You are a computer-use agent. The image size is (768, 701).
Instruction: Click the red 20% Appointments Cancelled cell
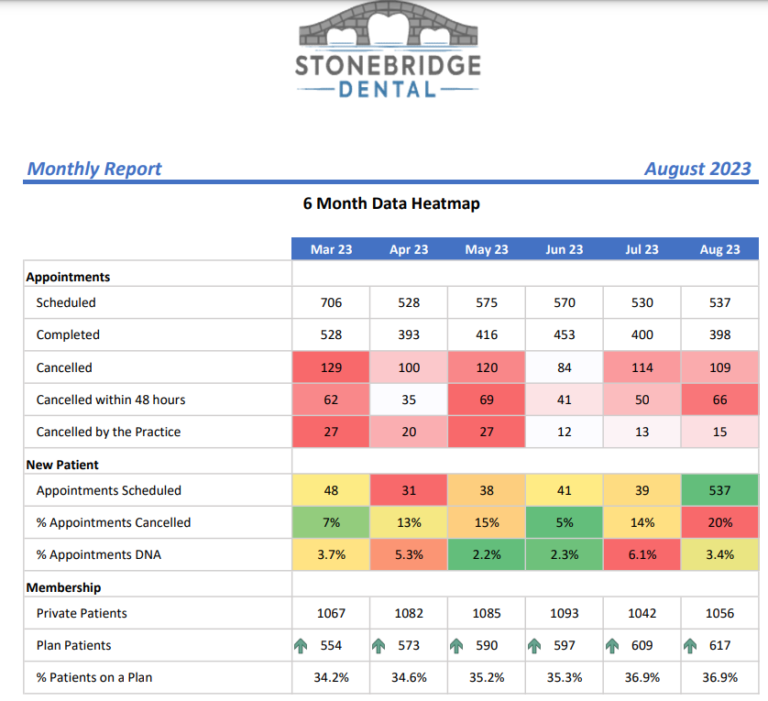click(x=719, y=523)
